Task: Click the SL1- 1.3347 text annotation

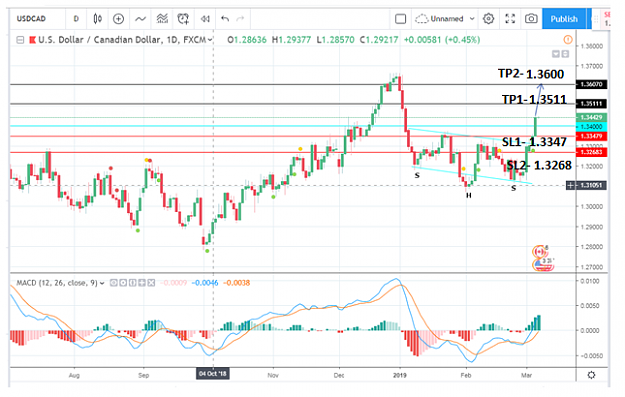Action: [x=534, y=142]
